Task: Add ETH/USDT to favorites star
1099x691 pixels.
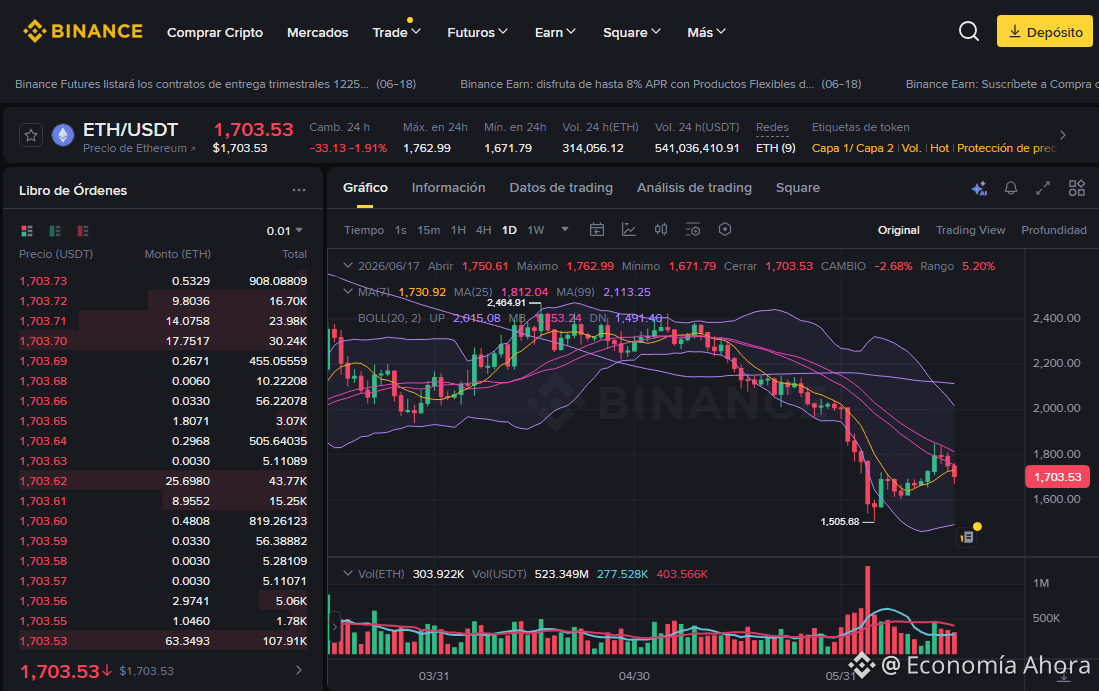Action: click(31, 135)
